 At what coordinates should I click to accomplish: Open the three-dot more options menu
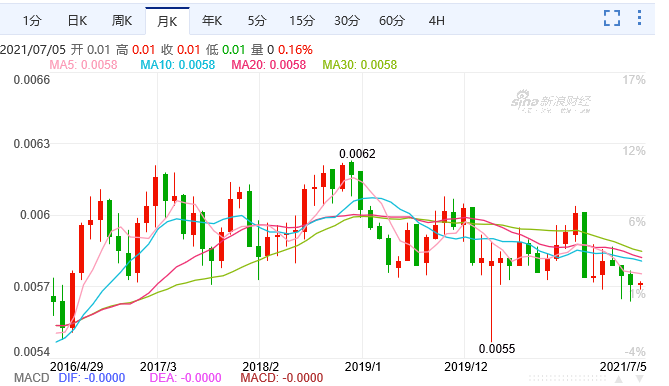pos(639,18)
